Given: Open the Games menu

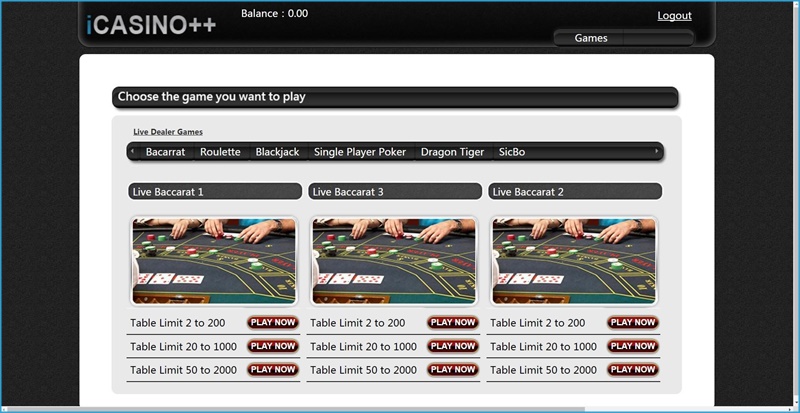Looking at the screenshot, I should (591, 38).
